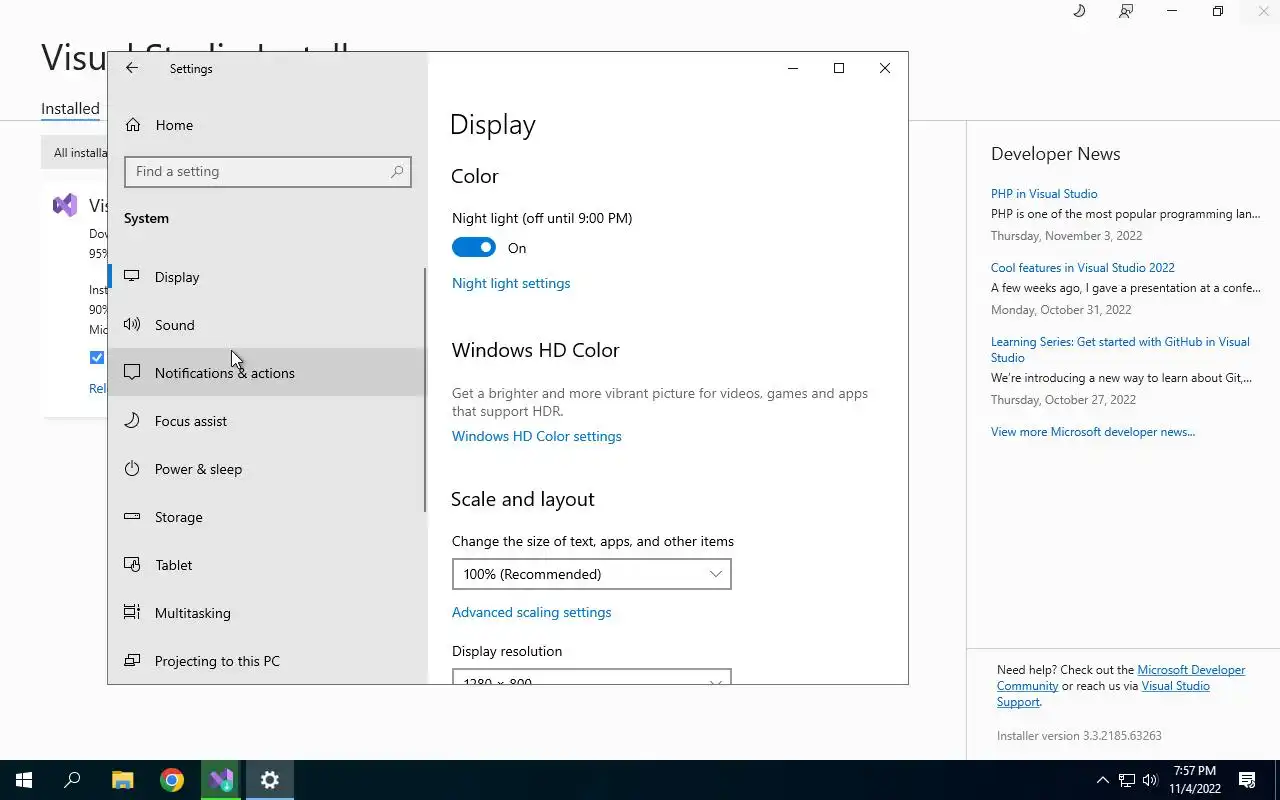Close the Settings window
The height and width of the screenshot is (800, 1280).
[x=885, y=68]
